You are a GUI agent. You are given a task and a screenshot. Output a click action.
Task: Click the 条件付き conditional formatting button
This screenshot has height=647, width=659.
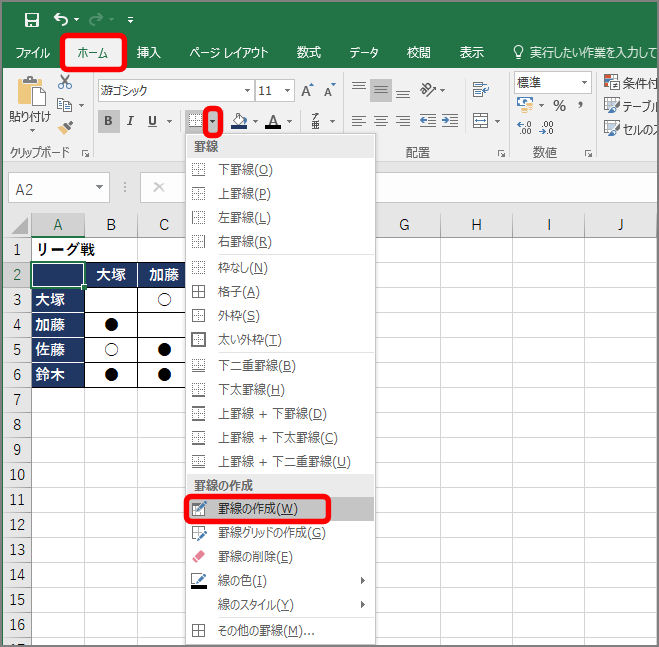[630, 82]
